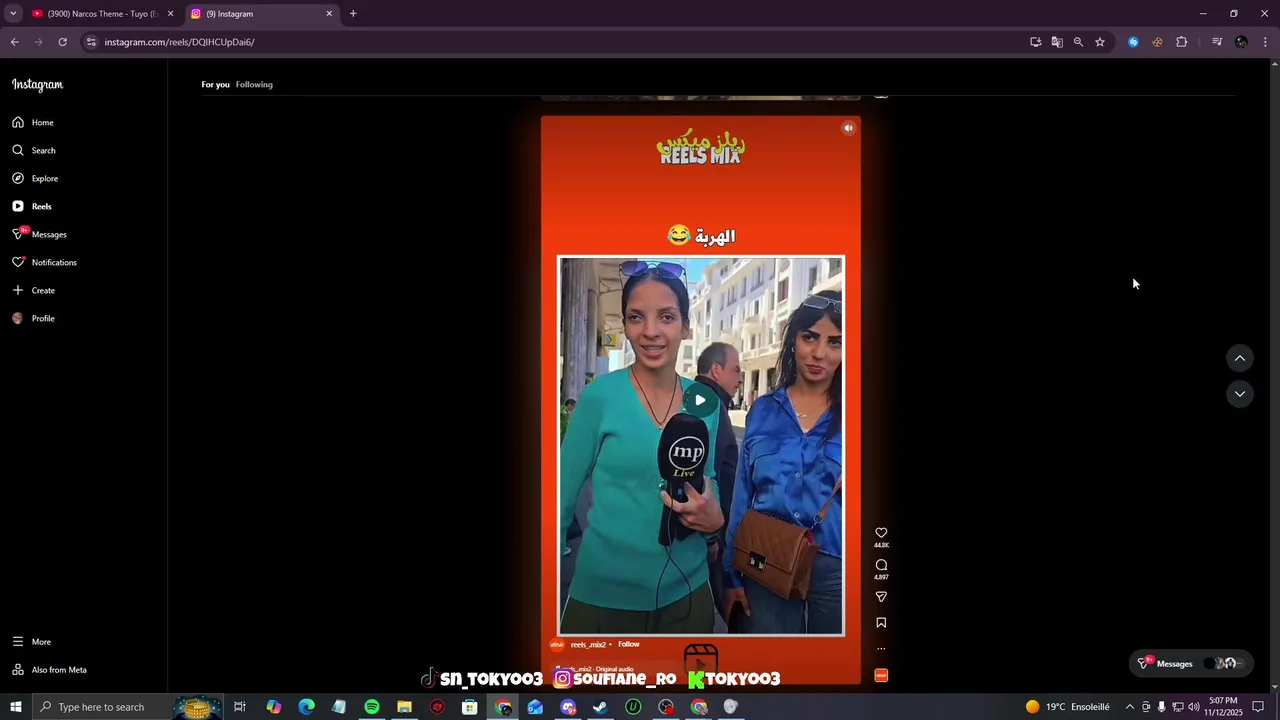This screenshot has width=1280, height=720.
Task: Open Also from Meta menu
Action: pyautogui.click(x=50, y=670)
